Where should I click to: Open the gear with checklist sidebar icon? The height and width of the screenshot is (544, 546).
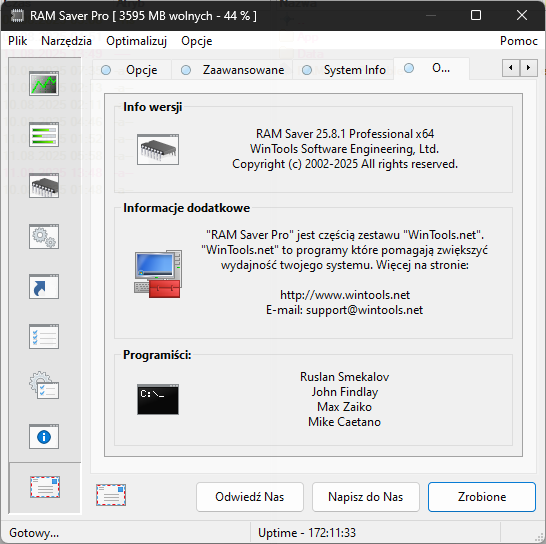pyautogui.click(x=44, y=385)
